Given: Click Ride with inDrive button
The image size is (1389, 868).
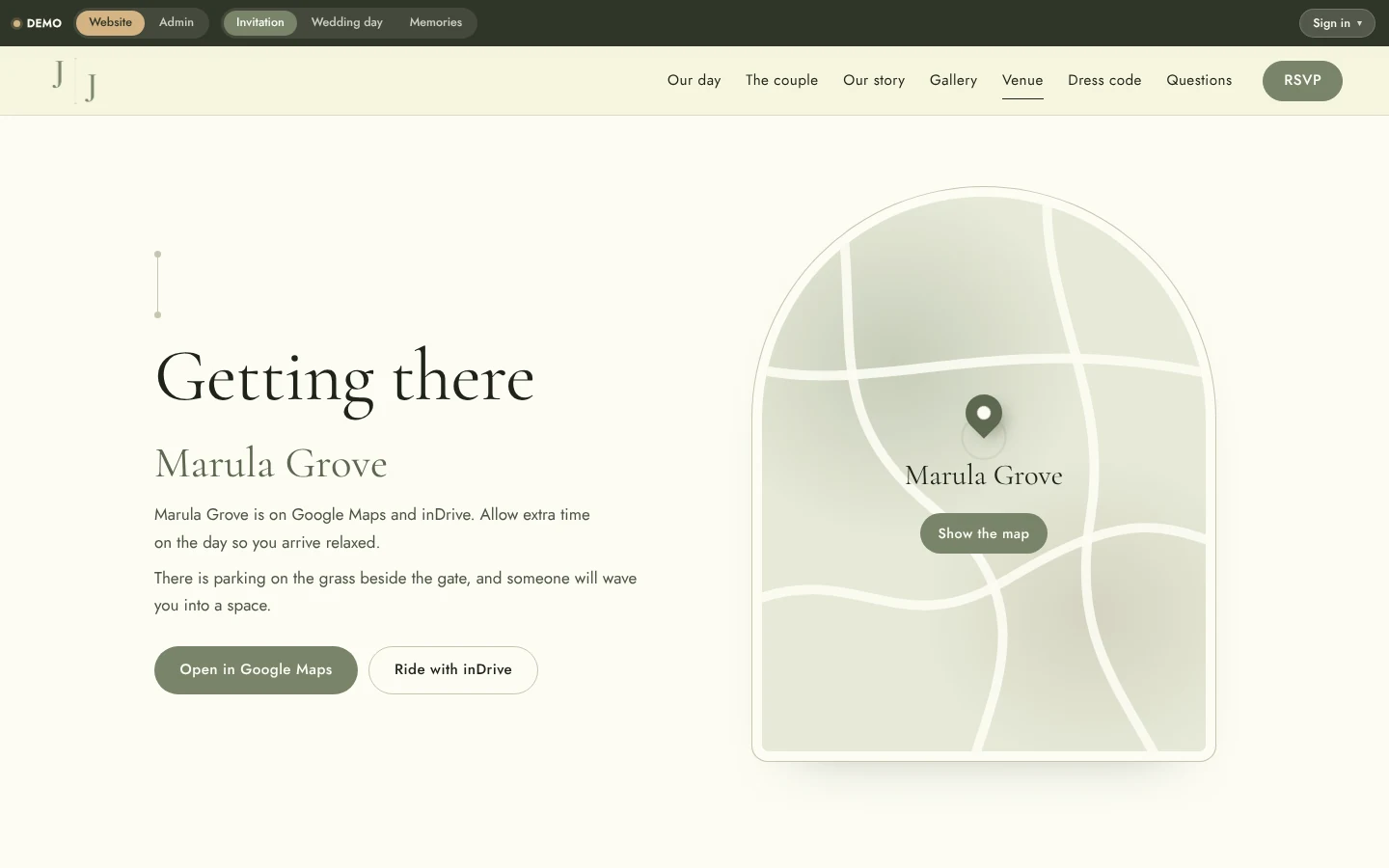Looking at the screenshot, I should pyautogui.click(x=453, y=670).
